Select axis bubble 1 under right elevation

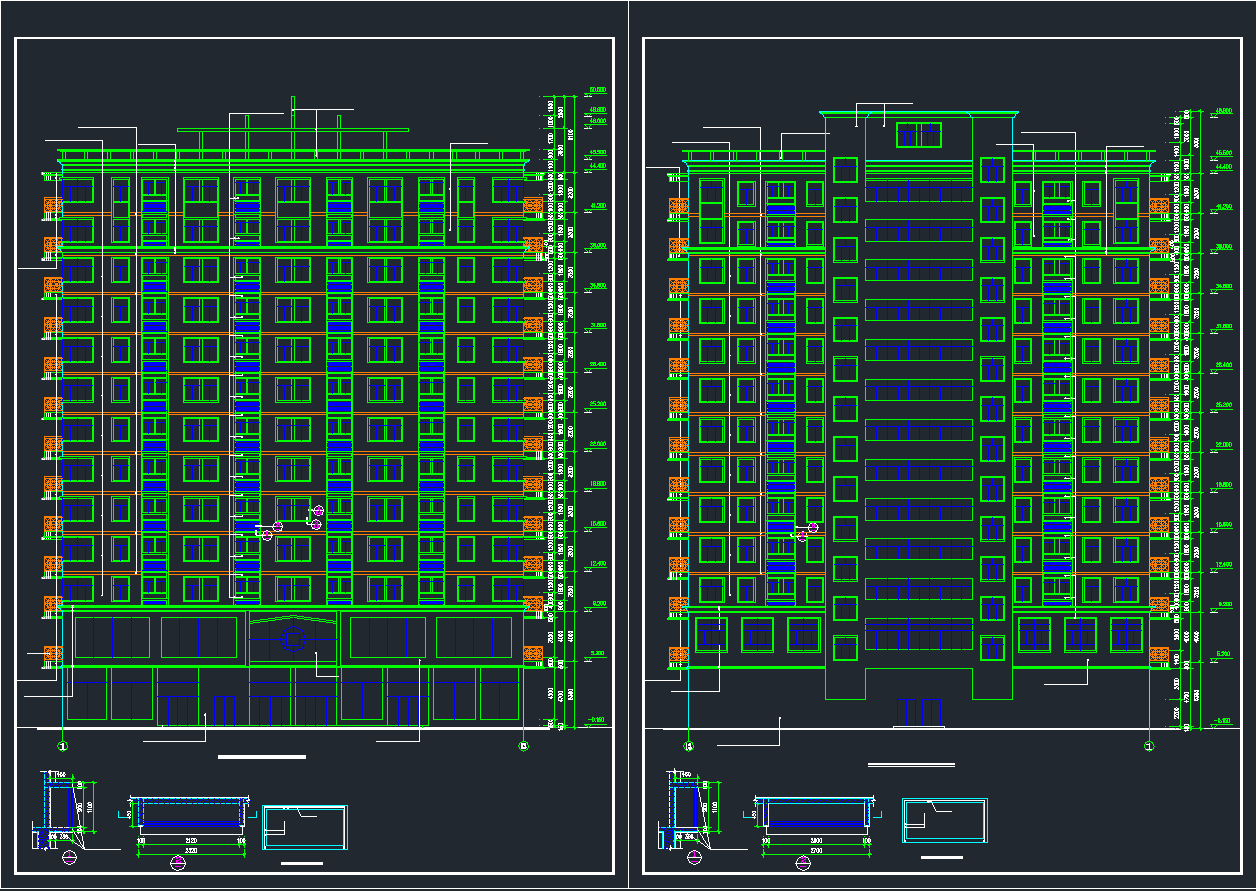coord(1149,745)
